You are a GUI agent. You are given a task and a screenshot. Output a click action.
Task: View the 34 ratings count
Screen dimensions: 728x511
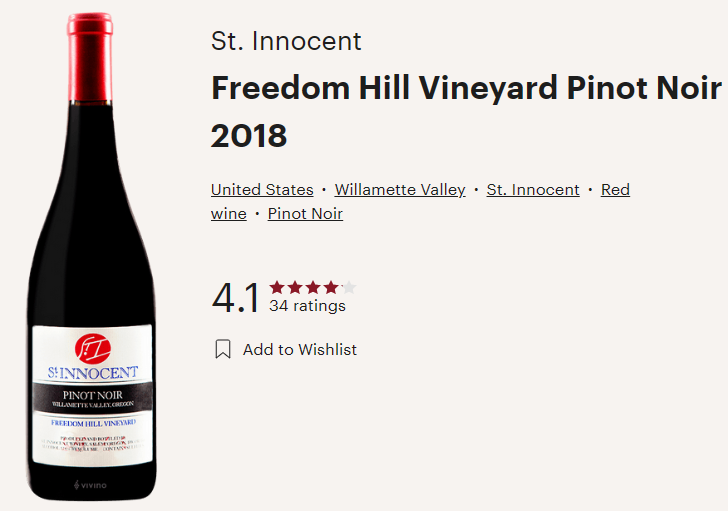307,306
